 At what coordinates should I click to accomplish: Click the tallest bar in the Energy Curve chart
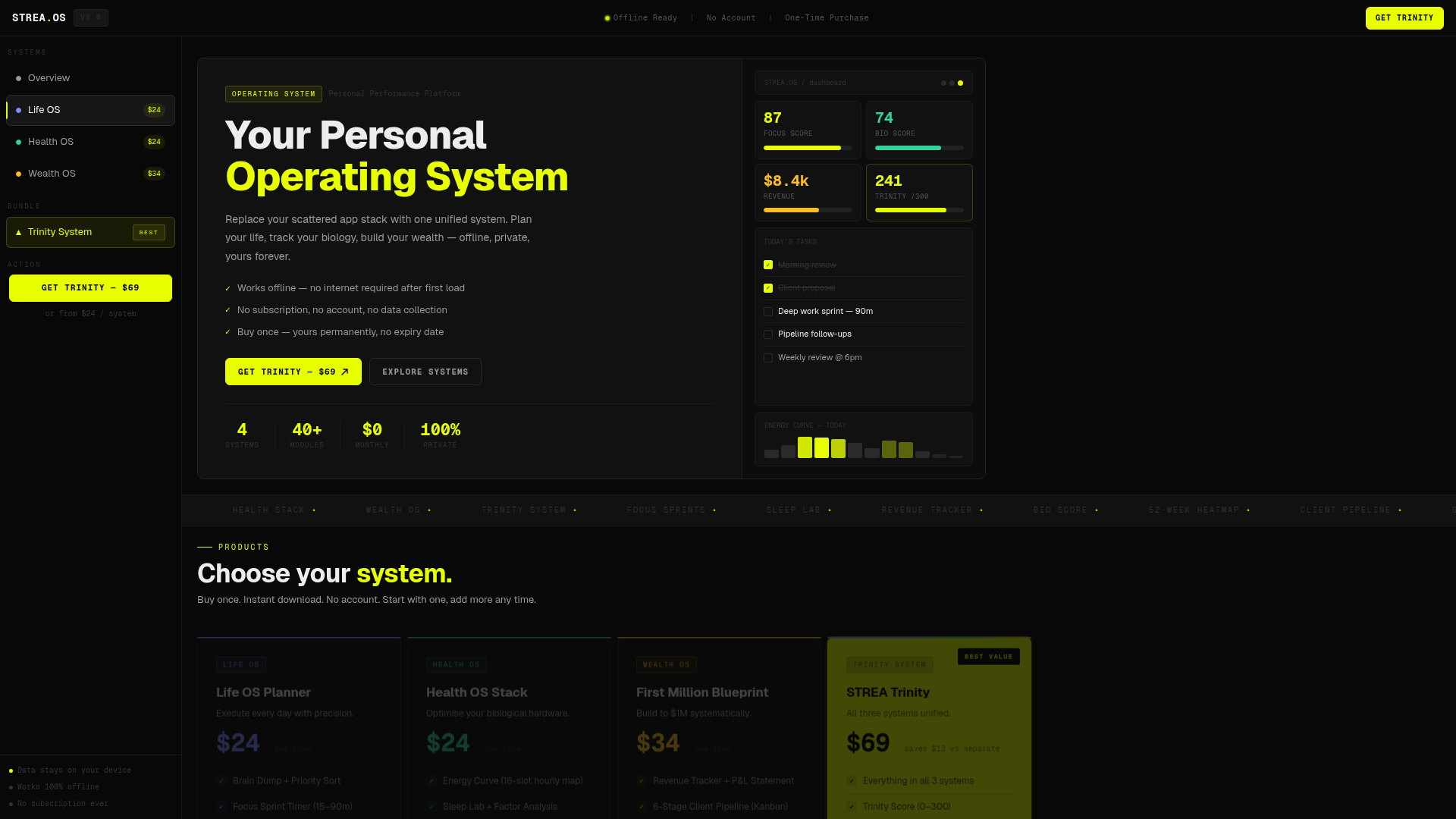805,447
